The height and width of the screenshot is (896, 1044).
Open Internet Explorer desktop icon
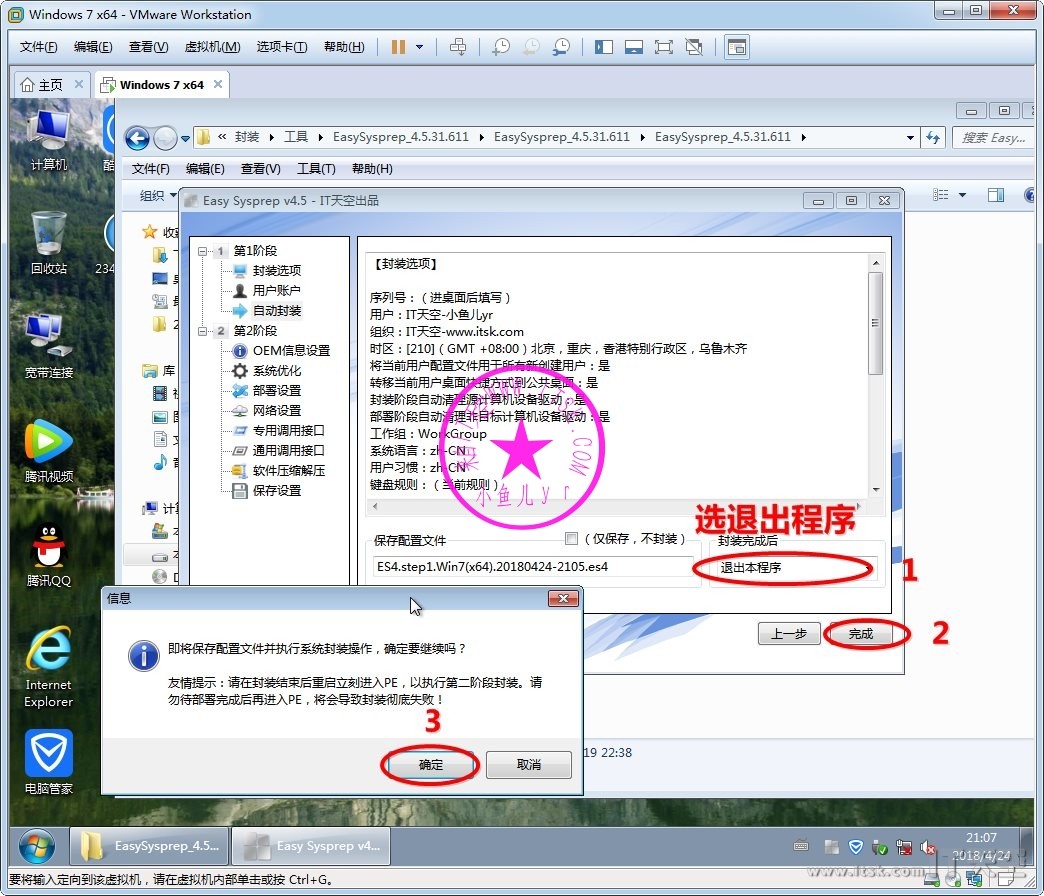[x=48, y=667]
